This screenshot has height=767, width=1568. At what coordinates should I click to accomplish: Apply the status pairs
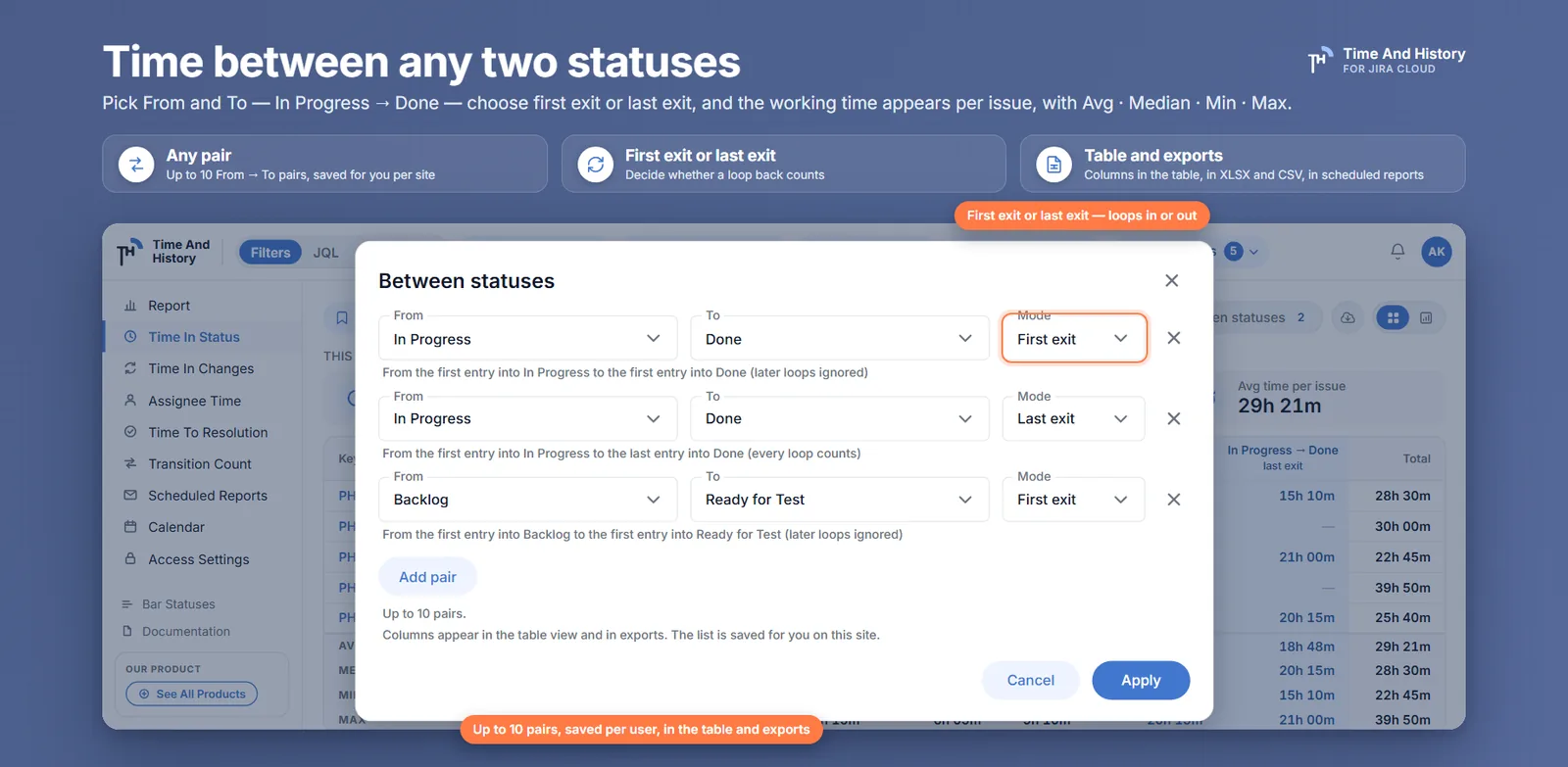[x=1141, y=680]
